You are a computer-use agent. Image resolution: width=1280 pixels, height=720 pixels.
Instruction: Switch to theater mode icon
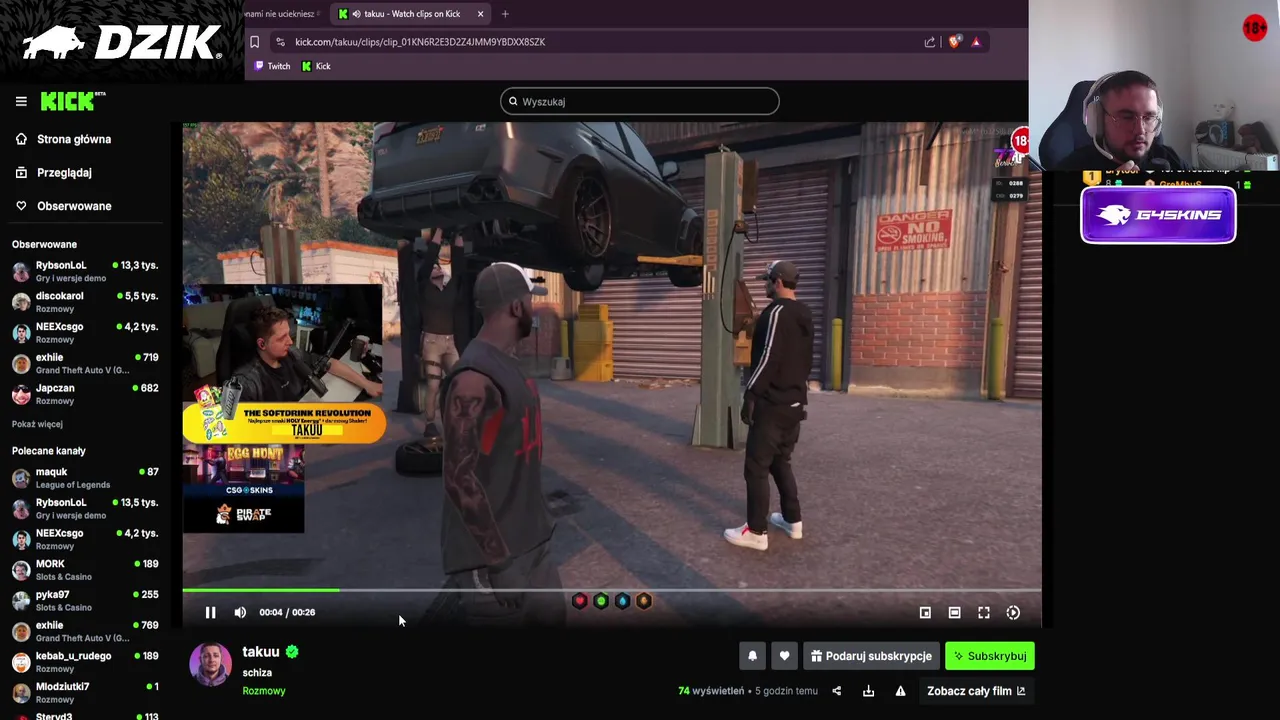(954, 612)
